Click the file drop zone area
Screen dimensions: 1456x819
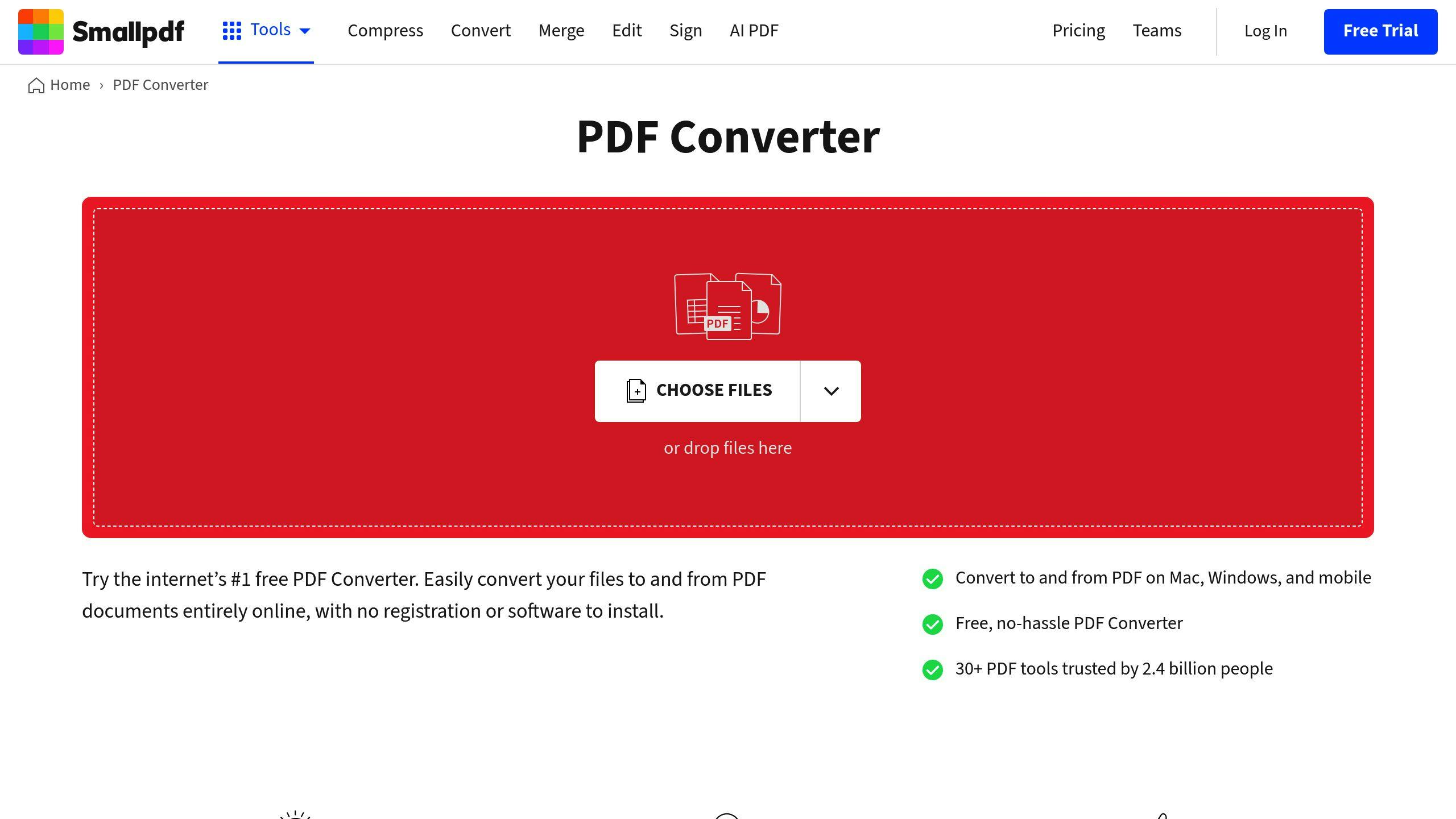pyautogui.click(x=727, y=367)
